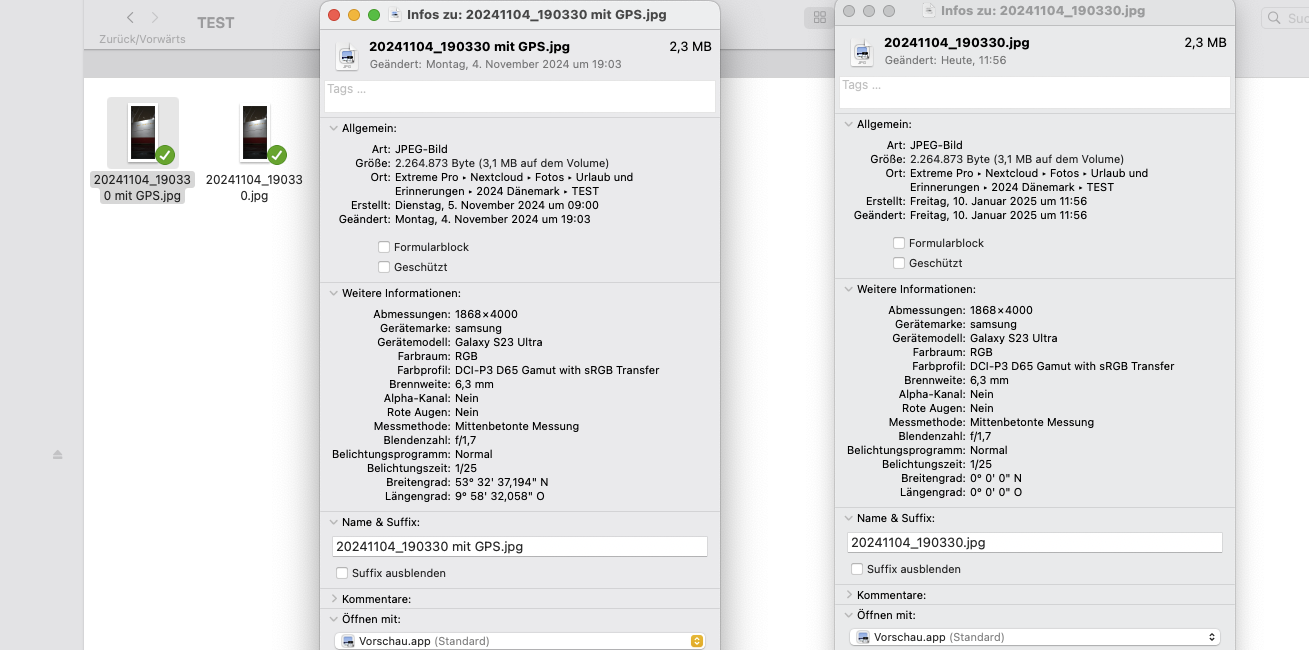
Task: Enable Geschützt in the left info window
Action: (x=384, y=267)
